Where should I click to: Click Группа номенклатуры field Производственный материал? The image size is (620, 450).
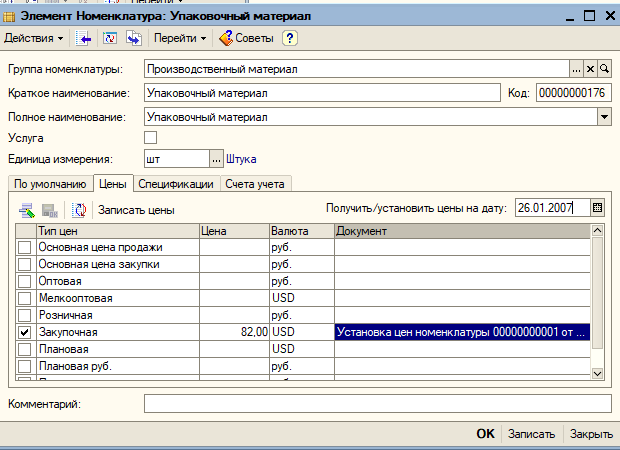357,69
